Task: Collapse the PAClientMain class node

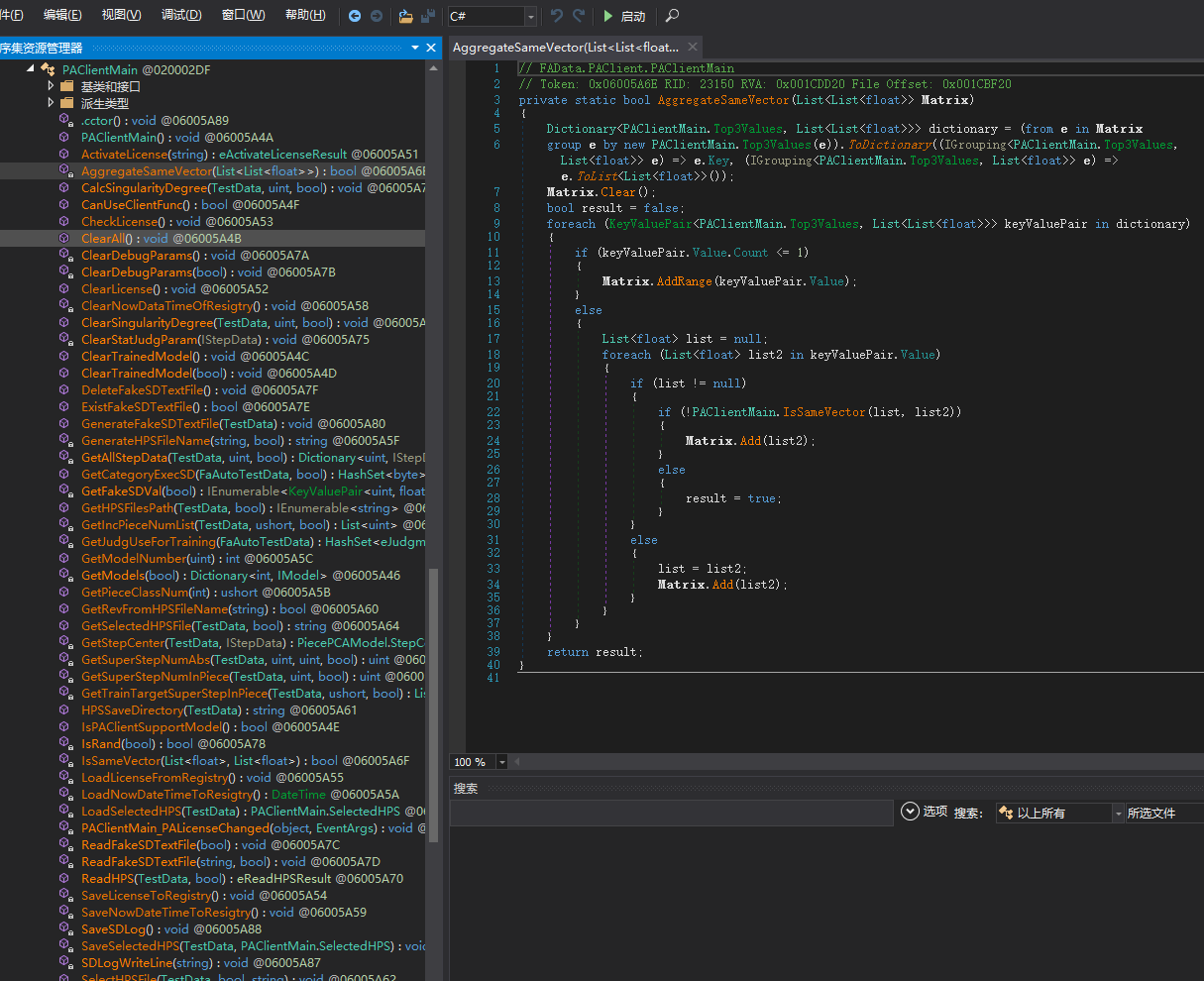Action: click(x=30, y=69)
